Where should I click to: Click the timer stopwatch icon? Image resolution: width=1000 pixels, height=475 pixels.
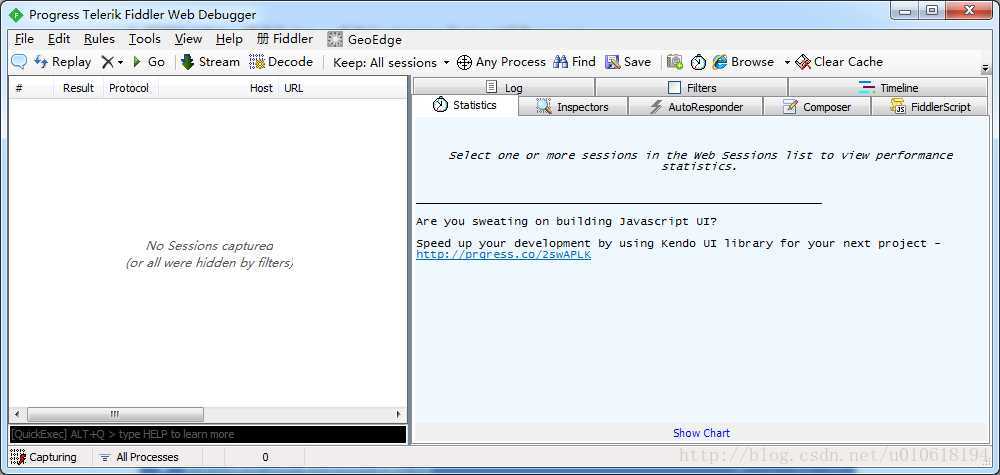pos(699,62)
